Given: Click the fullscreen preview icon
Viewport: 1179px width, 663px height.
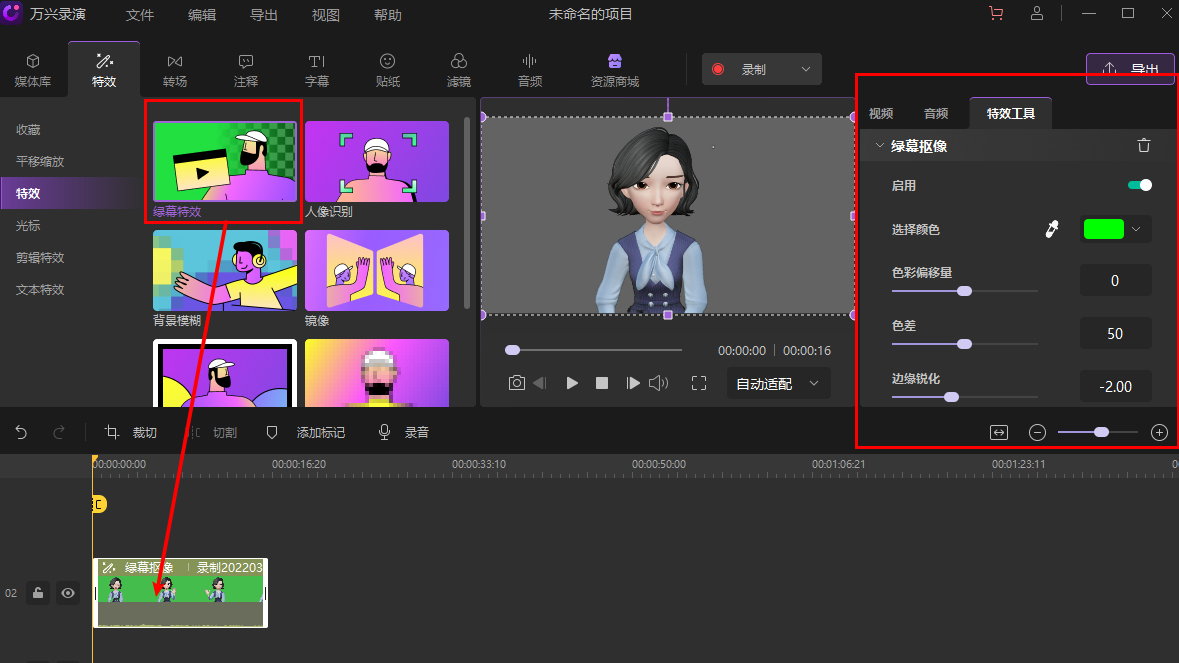Looking at the screenshot, I should pos(699,383).
